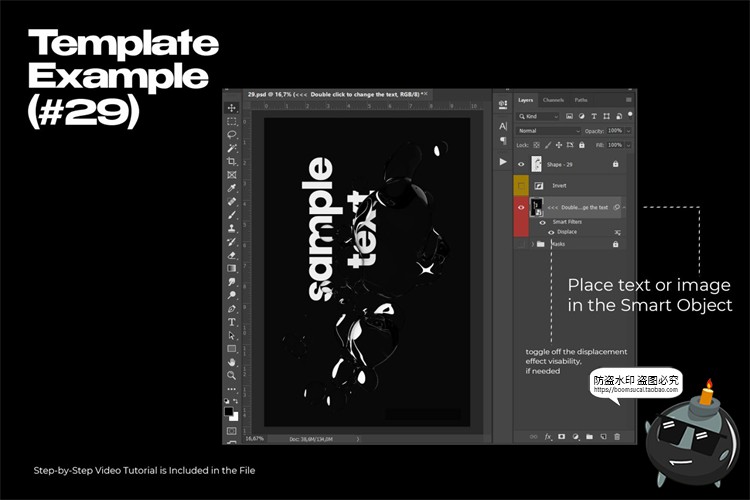The height and width of the screenshot is (500, 750).
Task: Show the Invert layer
Action: tap(520, 186)
